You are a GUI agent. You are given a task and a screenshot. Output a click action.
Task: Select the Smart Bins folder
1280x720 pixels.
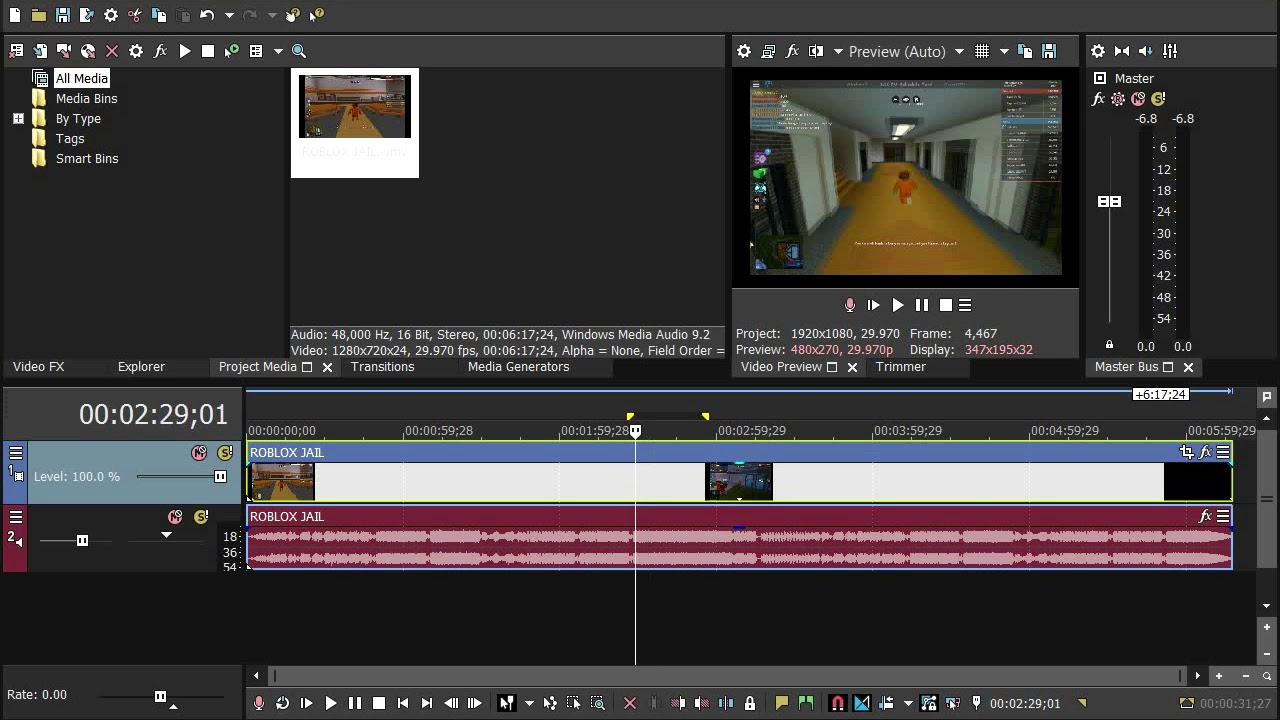click(x=87, y=158)
